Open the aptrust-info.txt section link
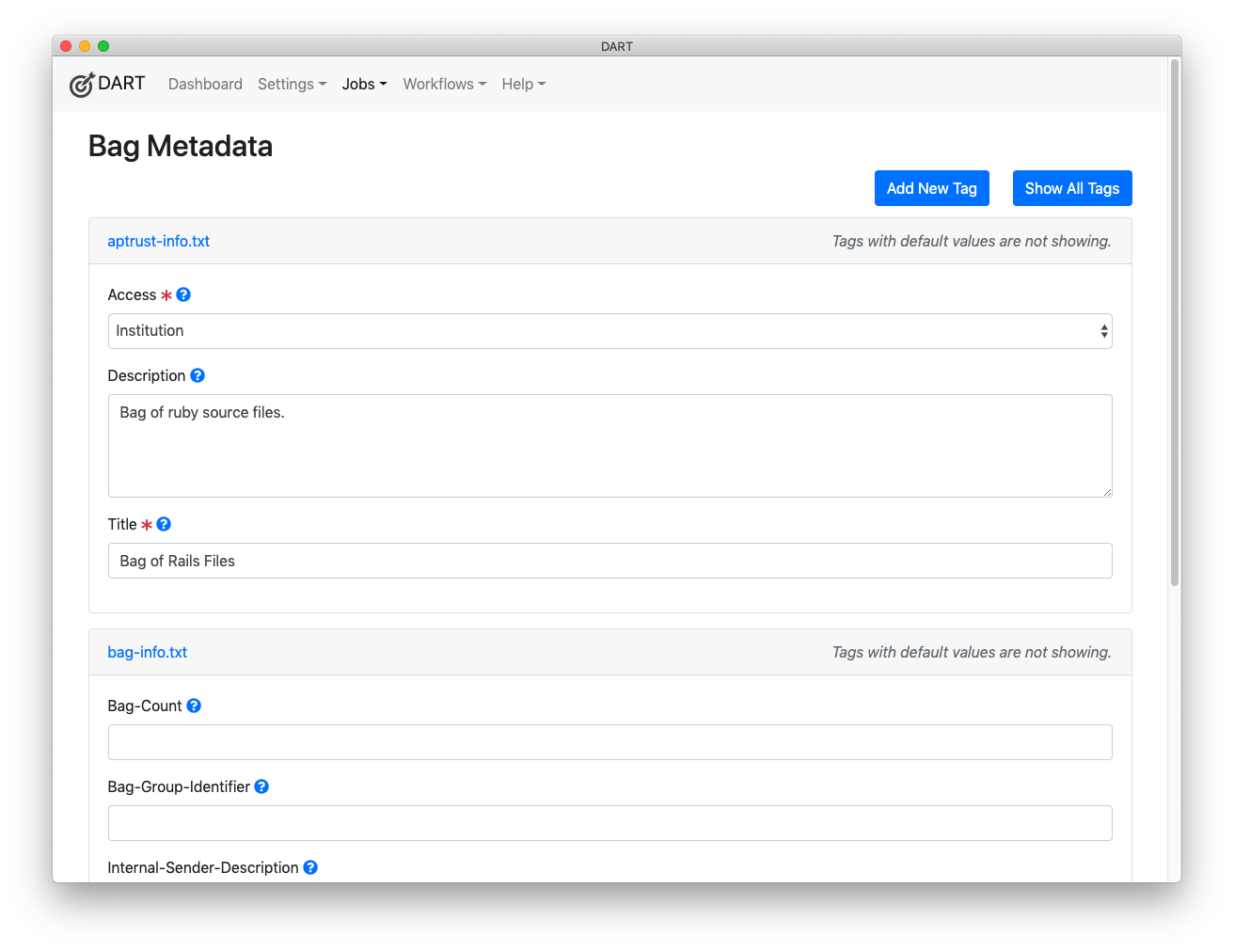Image resolution: width=1234 pixels, height=952 pixels. click(x=158, y=241)
